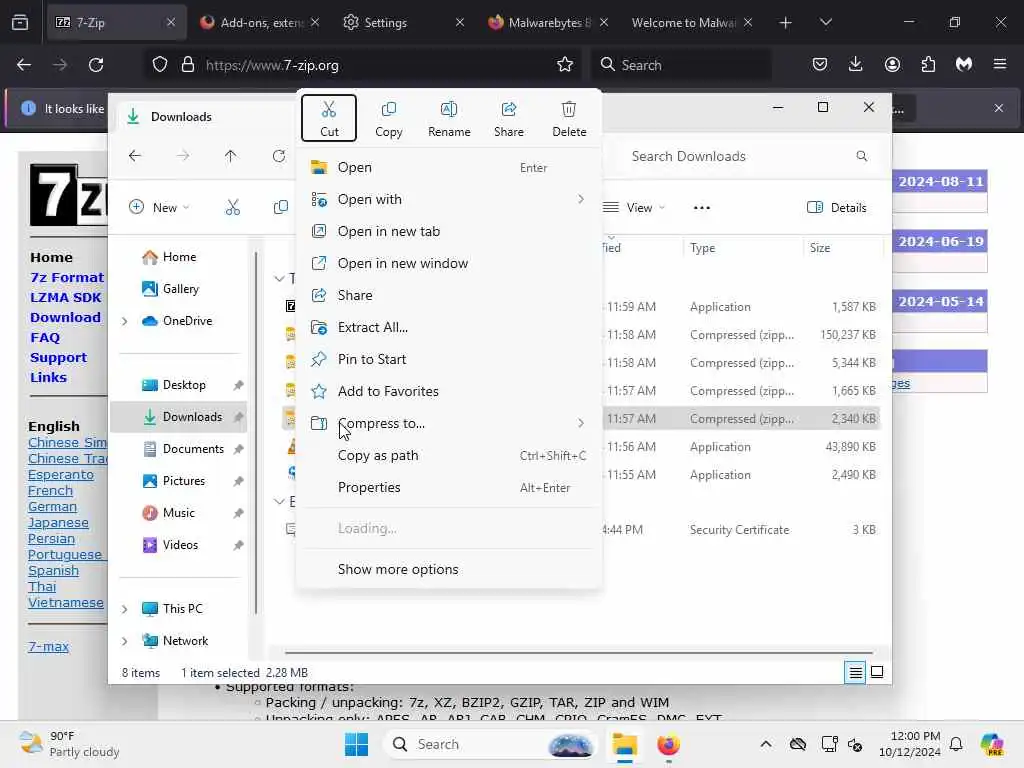1024x768 pixels.
Task: Expand the Compress to... submenu
Action: 449,423
